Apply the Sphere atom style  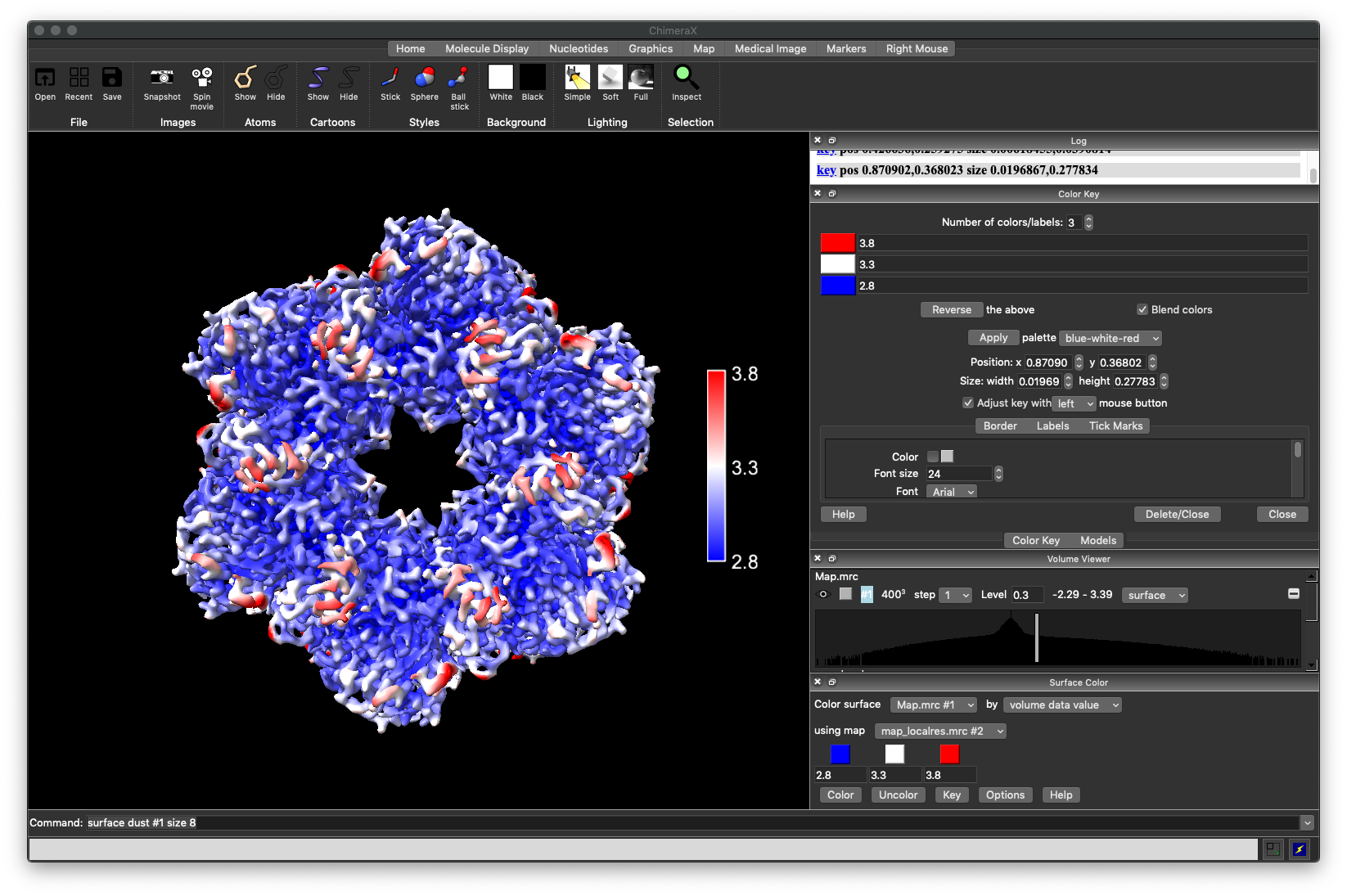pos(424,82)
